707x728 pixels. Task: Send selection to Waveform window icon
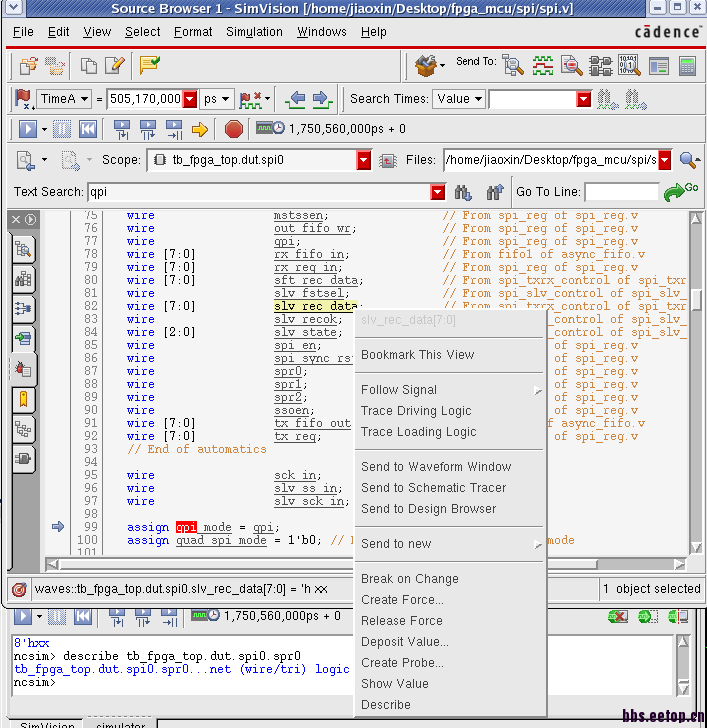pos(542,66)
